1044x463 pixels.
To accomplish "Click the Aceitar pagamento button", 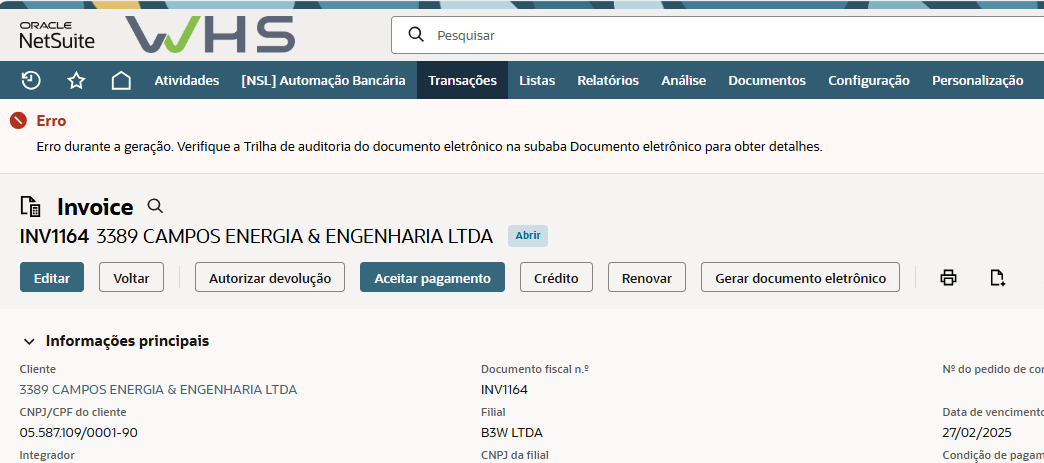I will (432, 277).
